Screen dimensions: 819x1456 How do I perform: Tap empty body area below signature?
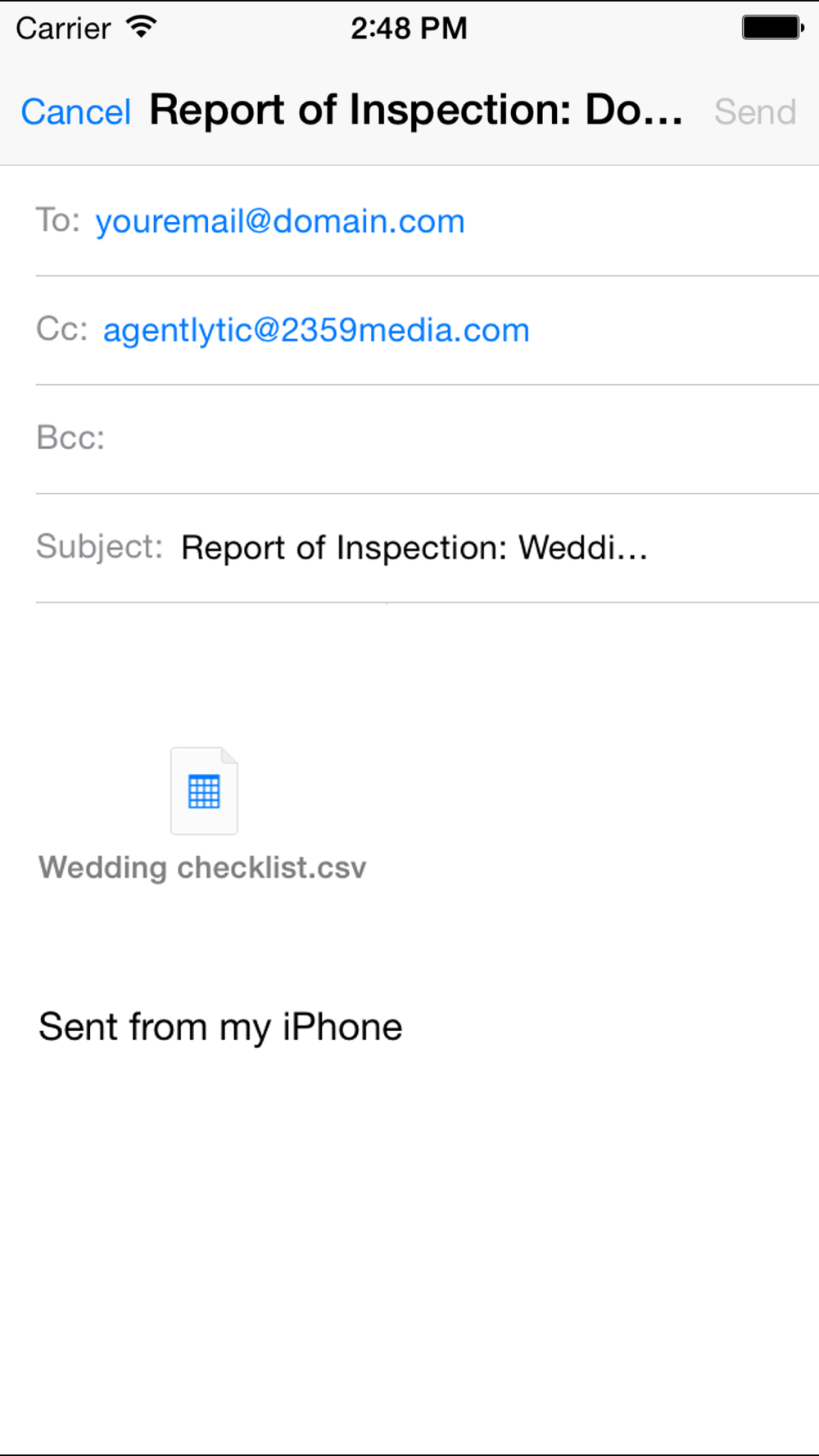click(409, 1245)
